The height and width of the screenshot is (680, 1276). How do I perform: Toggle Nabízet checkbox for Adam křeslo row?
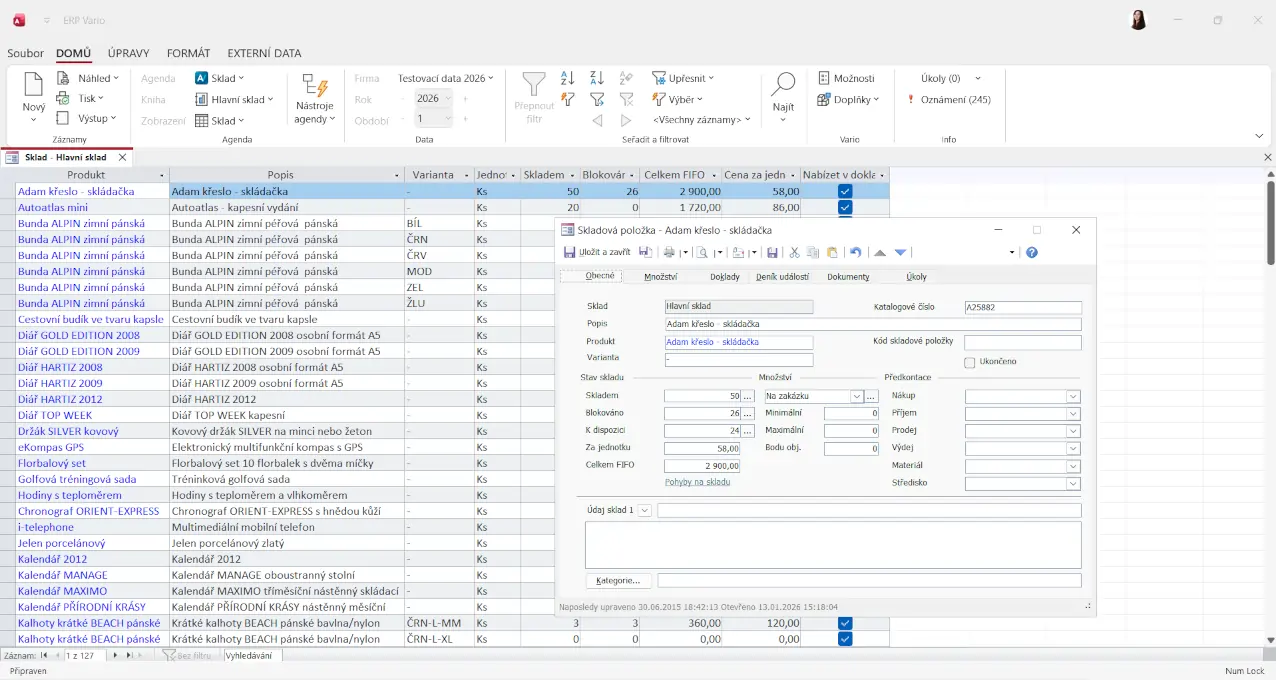coord(845,191)
